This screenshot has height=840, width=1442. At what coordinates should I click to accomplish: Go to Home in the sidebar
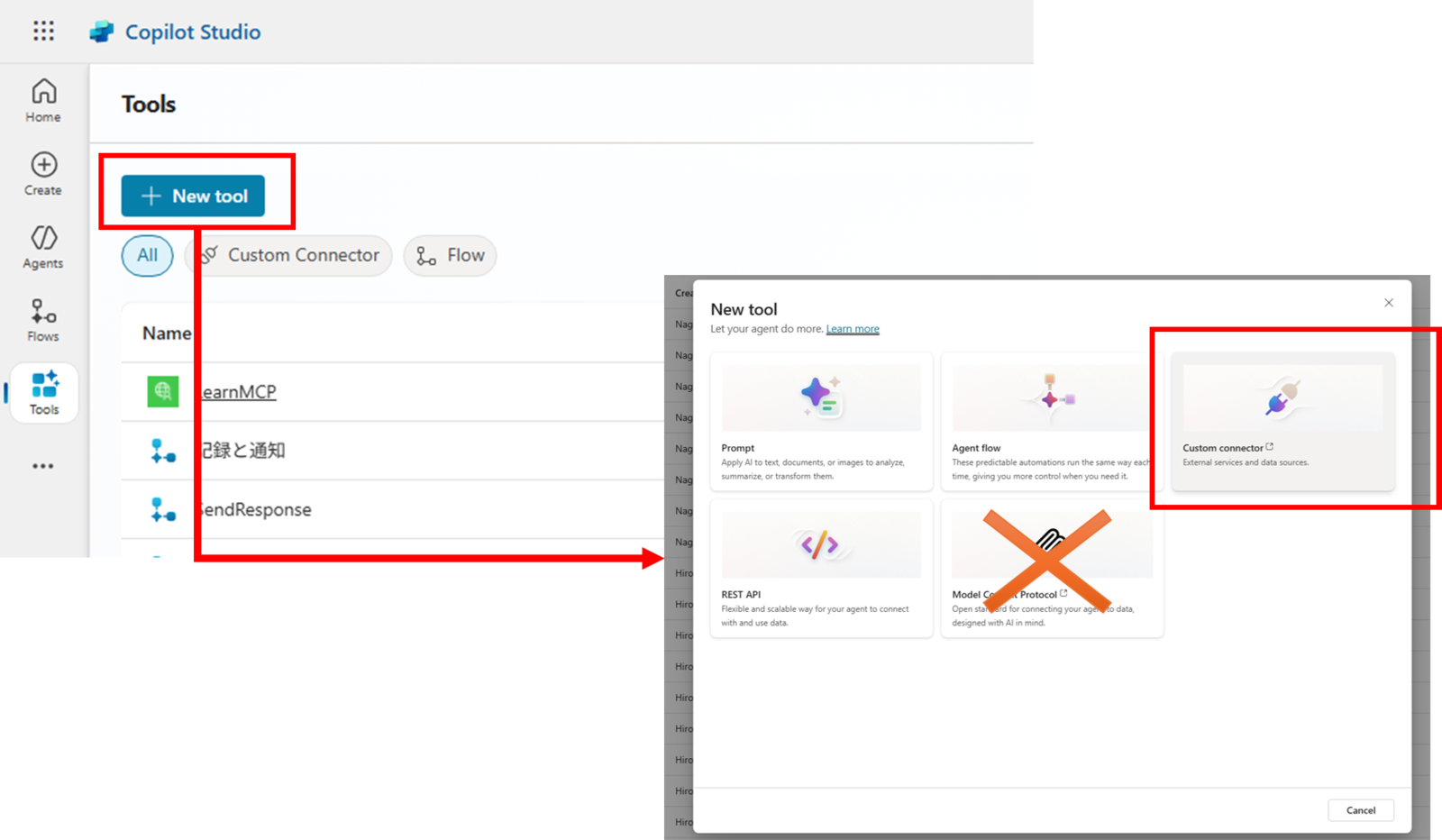click(x=43, y=100)
